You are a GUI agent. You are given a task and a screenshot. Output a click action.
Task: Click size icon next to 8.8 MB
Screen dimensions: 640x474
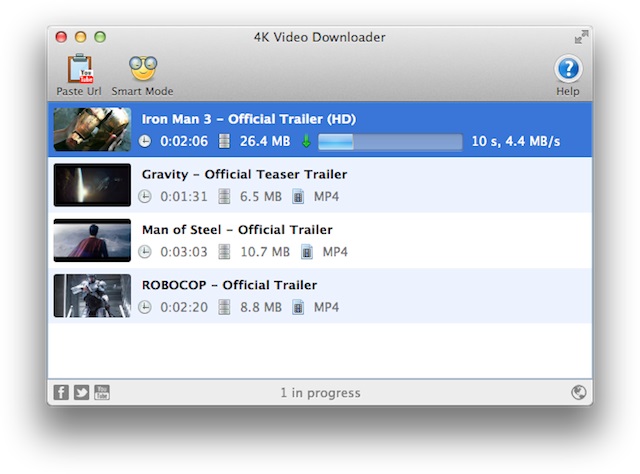coord(224,307)
